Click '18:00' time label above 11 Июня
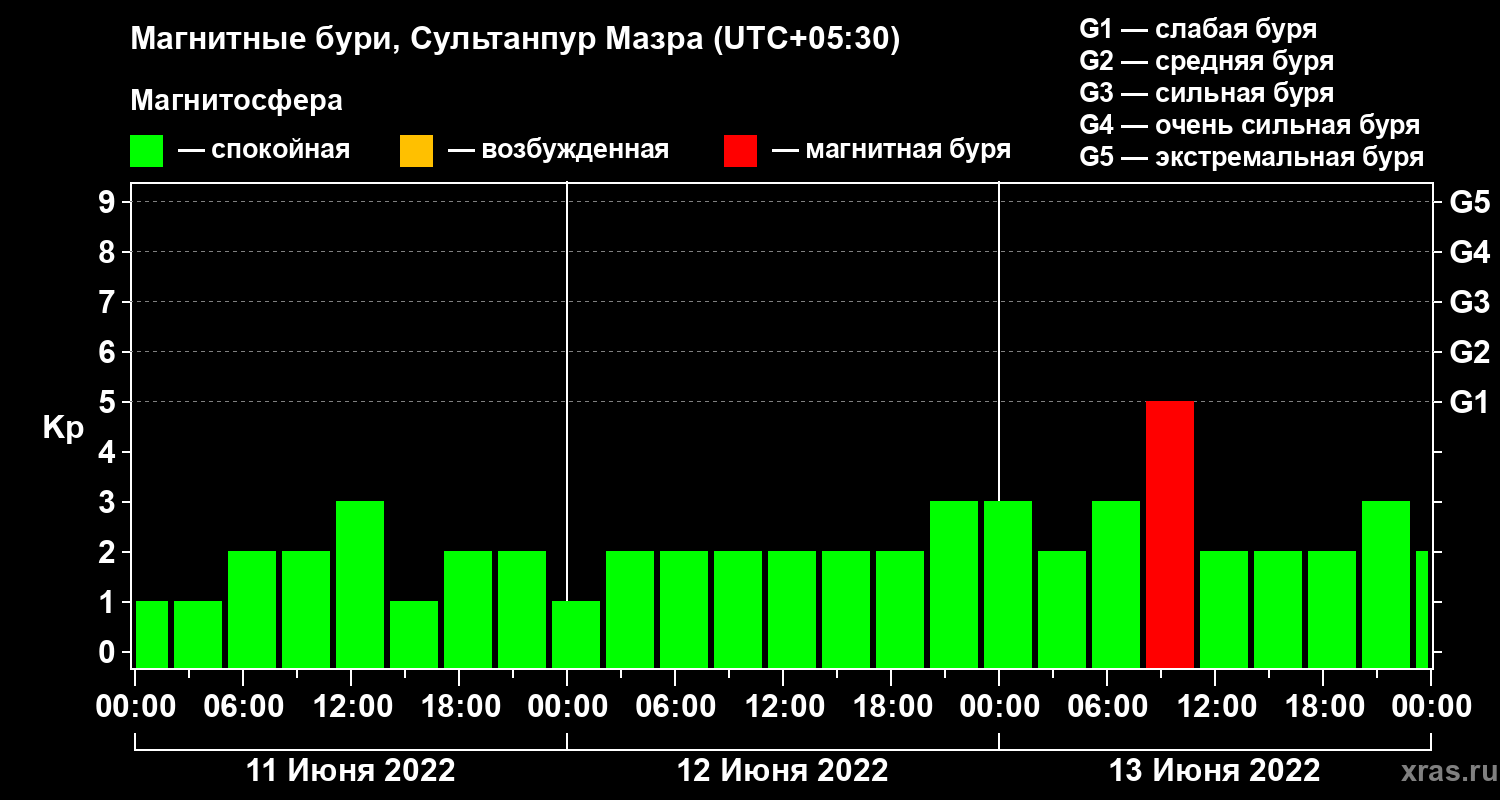The image size is (1500, 800). pyautogui.click(x=459, y=707)
